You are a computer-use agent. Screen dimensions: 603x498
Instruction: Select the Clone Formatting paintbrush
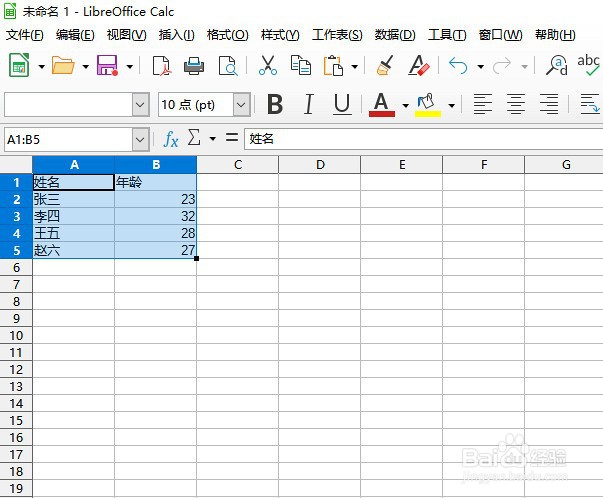[x=385, y=65]
